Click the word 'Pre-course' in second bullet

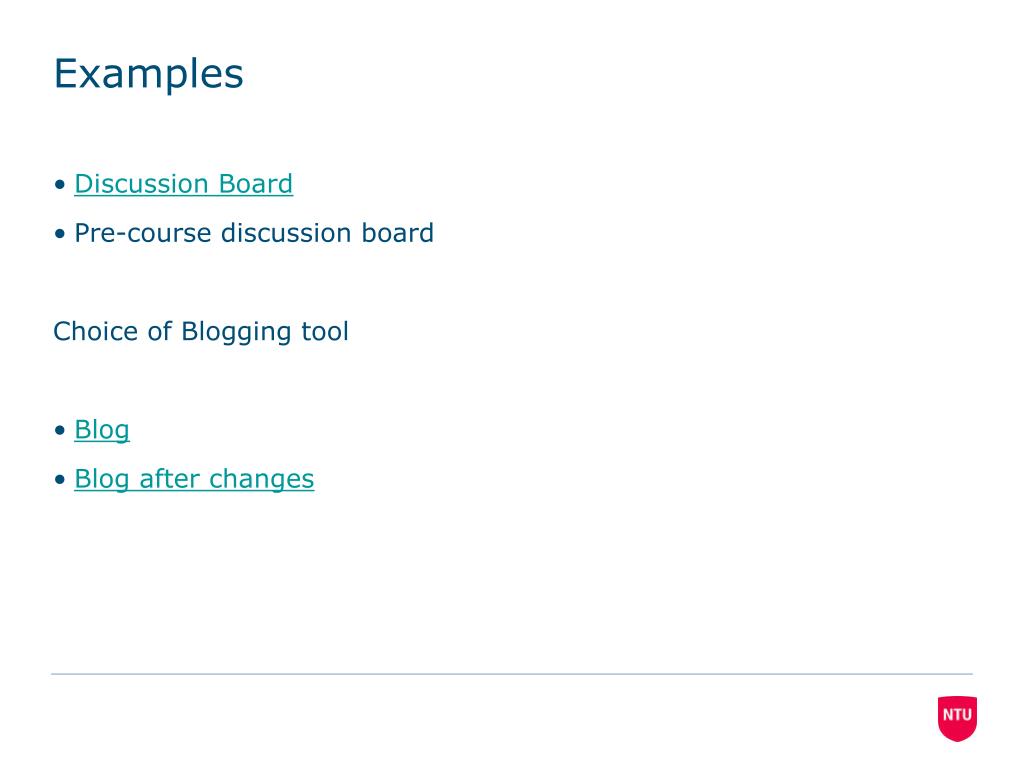142,234
